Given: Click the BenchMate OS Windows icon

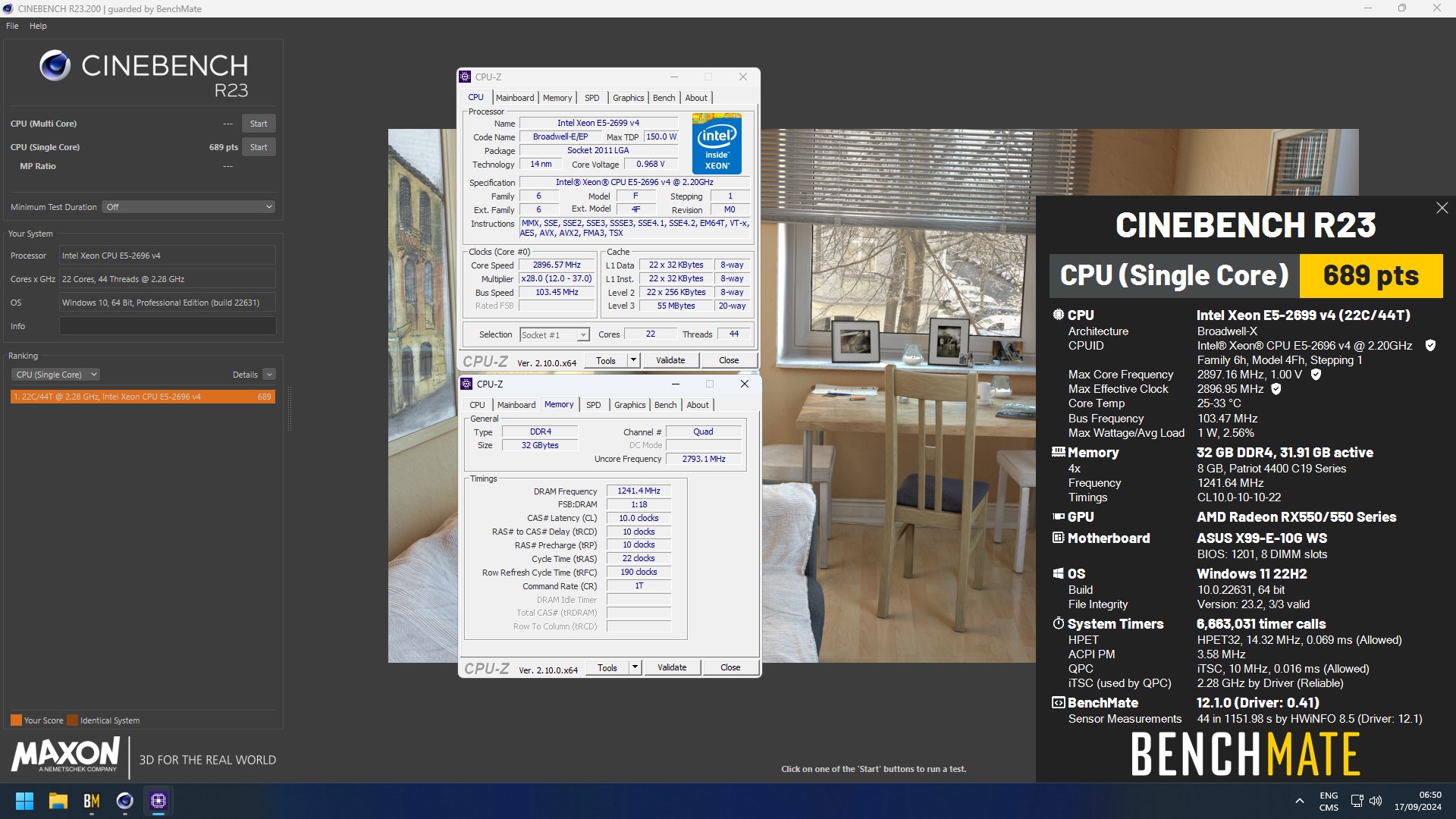Looking at the screenshot, I should click(1058, 573).
